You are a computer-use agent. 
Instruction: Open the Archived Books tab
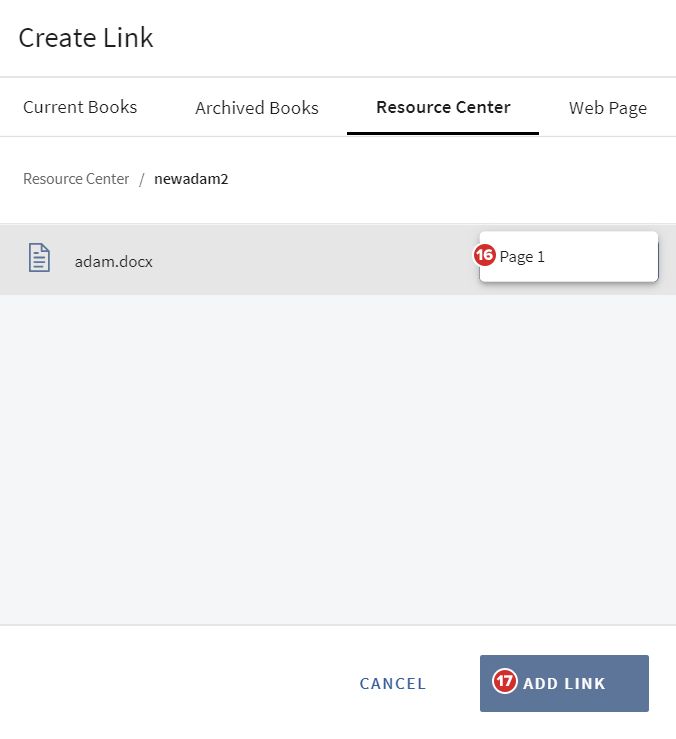pyautogui.click(x=257, y=108)
